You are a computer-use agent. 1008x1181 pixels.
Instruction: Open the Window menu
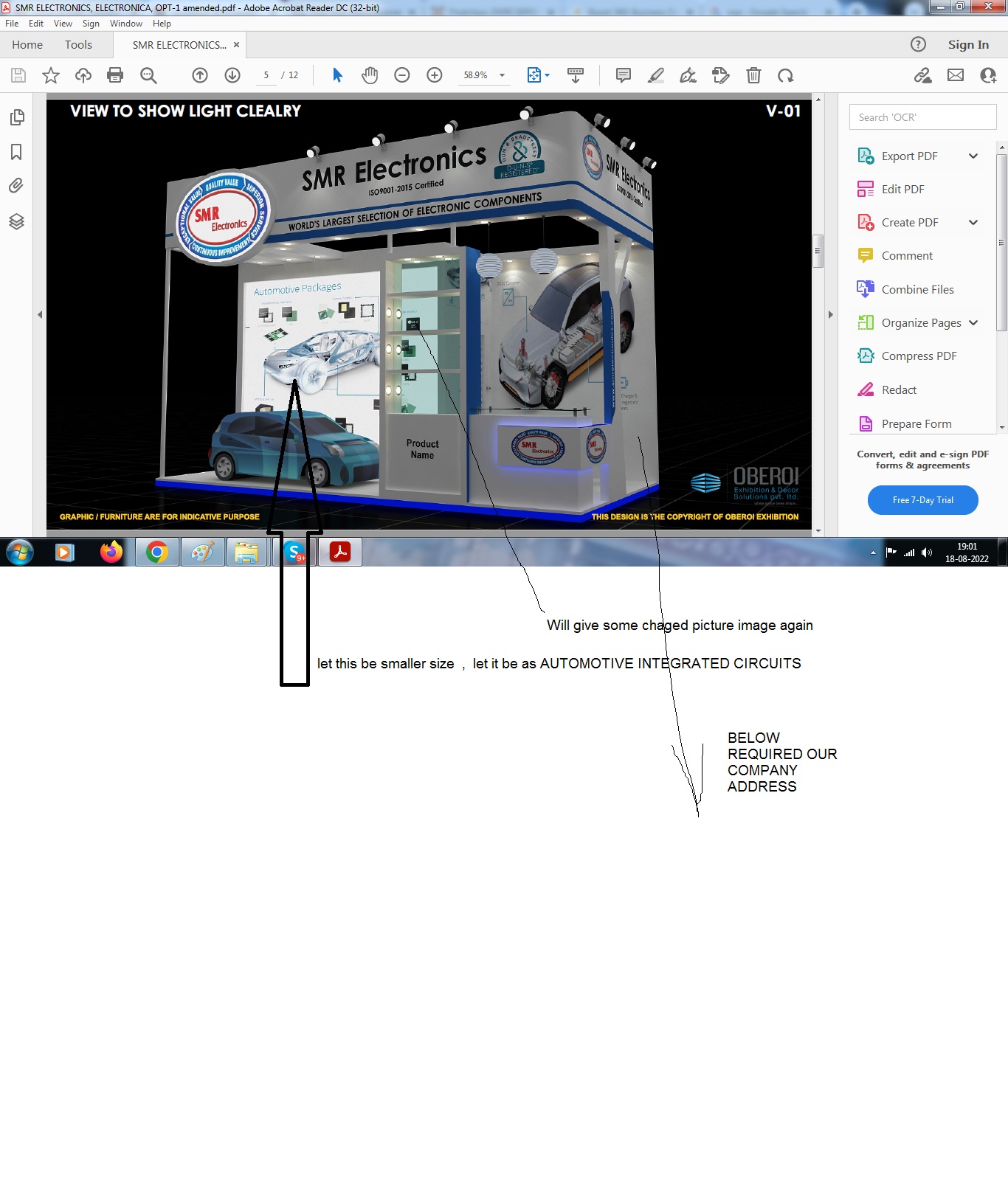pyautogui.click(x=126, y=24)
